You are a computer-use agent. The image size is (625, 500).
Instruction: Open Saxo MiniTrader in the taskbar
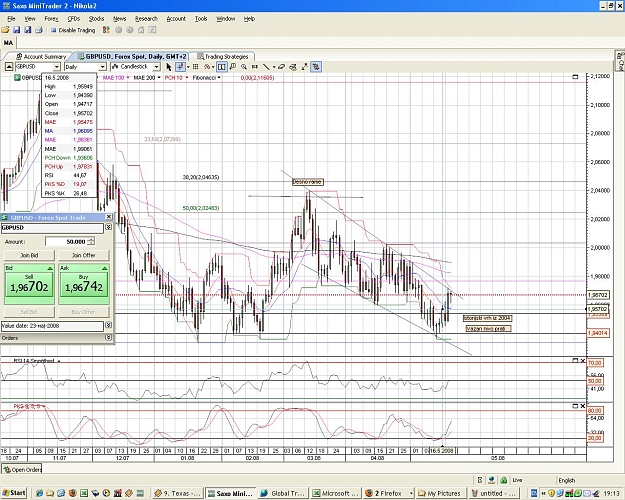pyautogui.click(x=231, y=493)
